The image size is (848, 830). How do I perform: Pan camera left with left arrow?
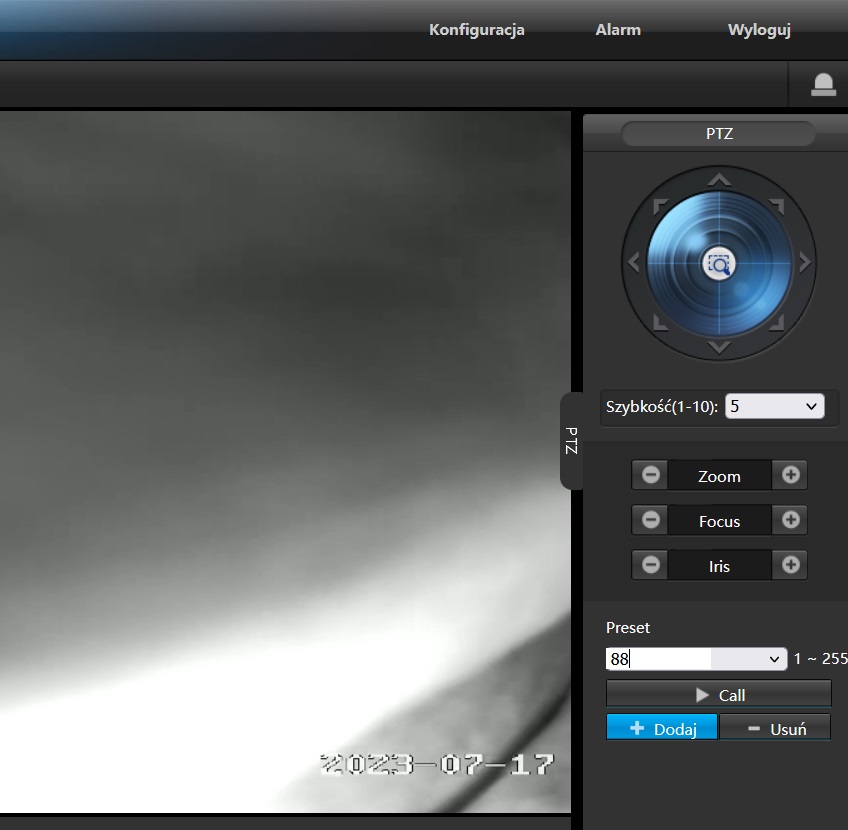pyautogui.click(x=634, y=263)
